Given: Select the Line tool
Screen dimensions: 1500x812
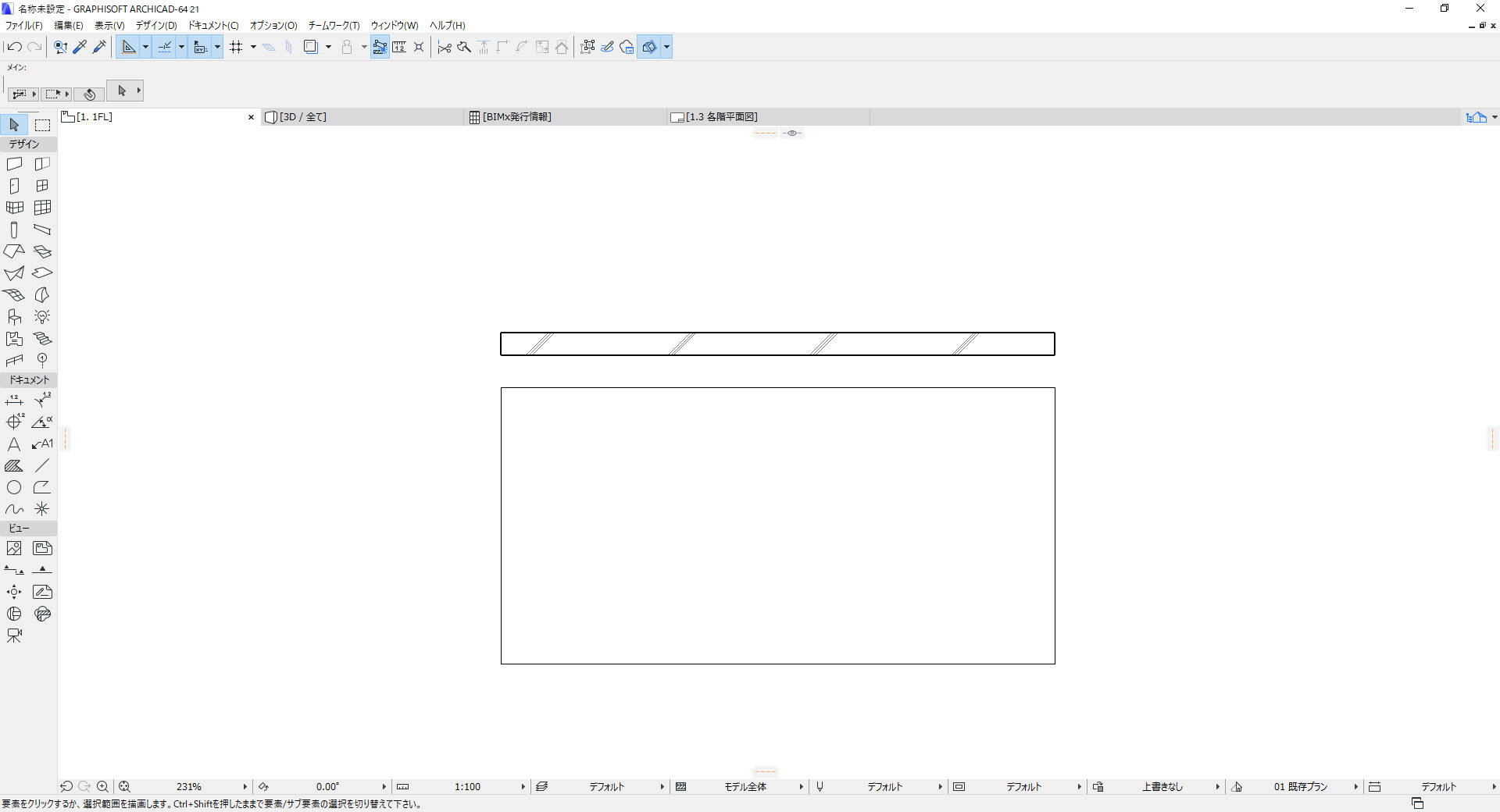Looking at the screenshot, I should pos(42,465).
